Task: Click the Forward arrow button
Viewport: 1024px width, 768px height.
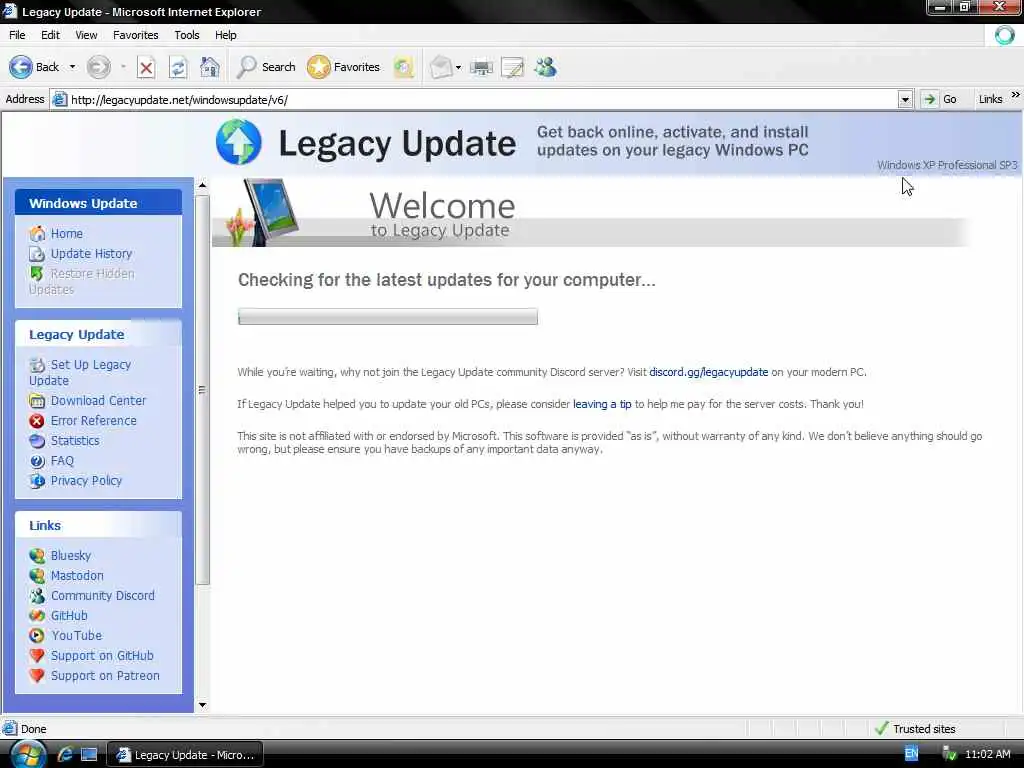Action: [99, 67]
